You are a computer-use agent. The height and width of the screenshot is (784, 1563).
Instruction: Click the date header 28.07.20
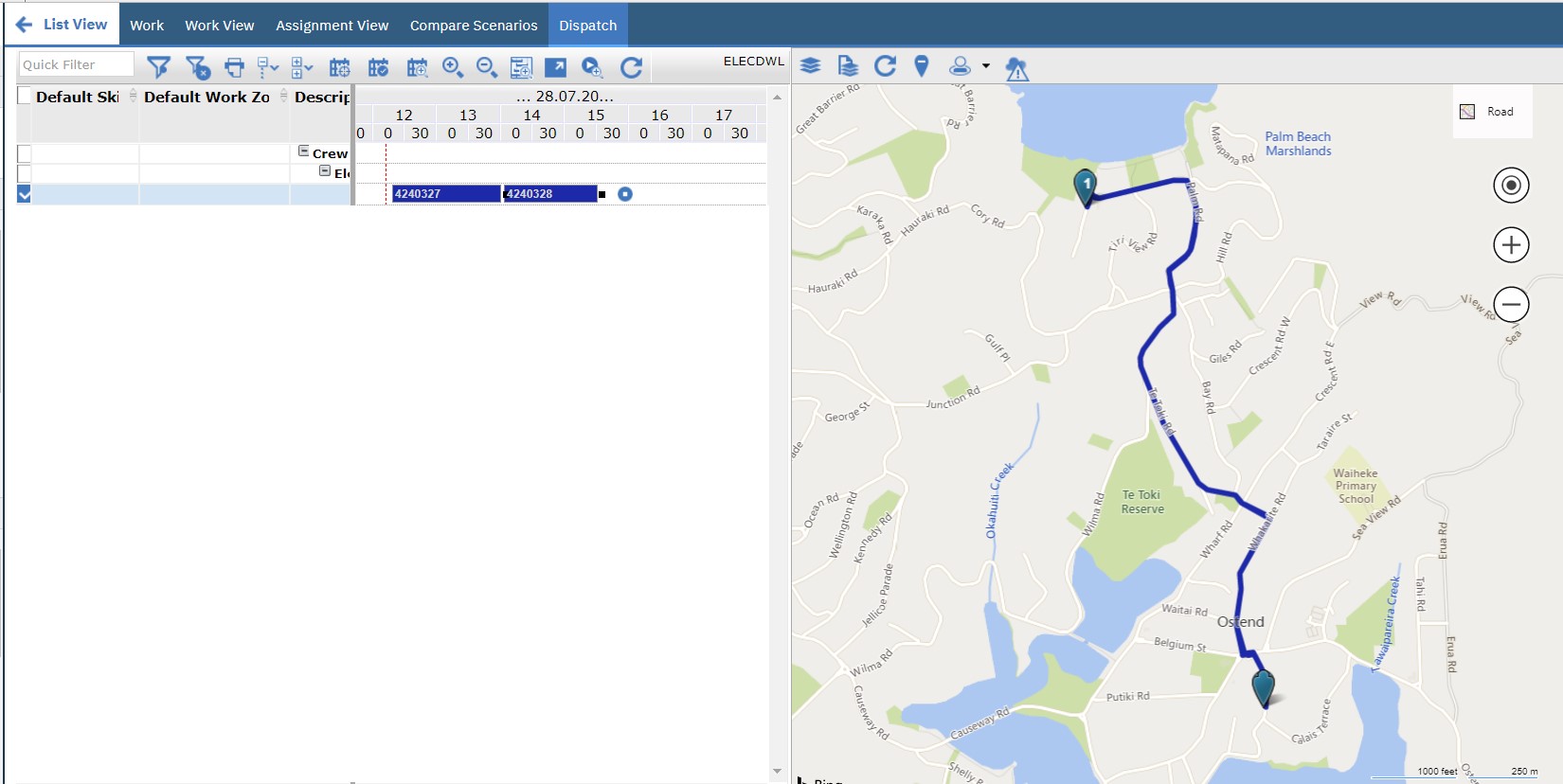tap(566, 97)
